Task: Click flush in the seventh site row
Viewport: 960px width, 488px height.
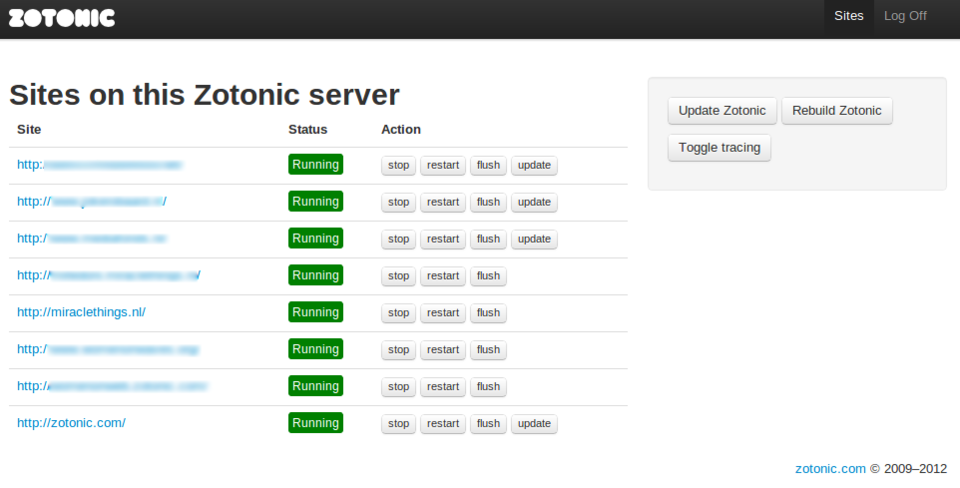Action: (x=488, y=386)
